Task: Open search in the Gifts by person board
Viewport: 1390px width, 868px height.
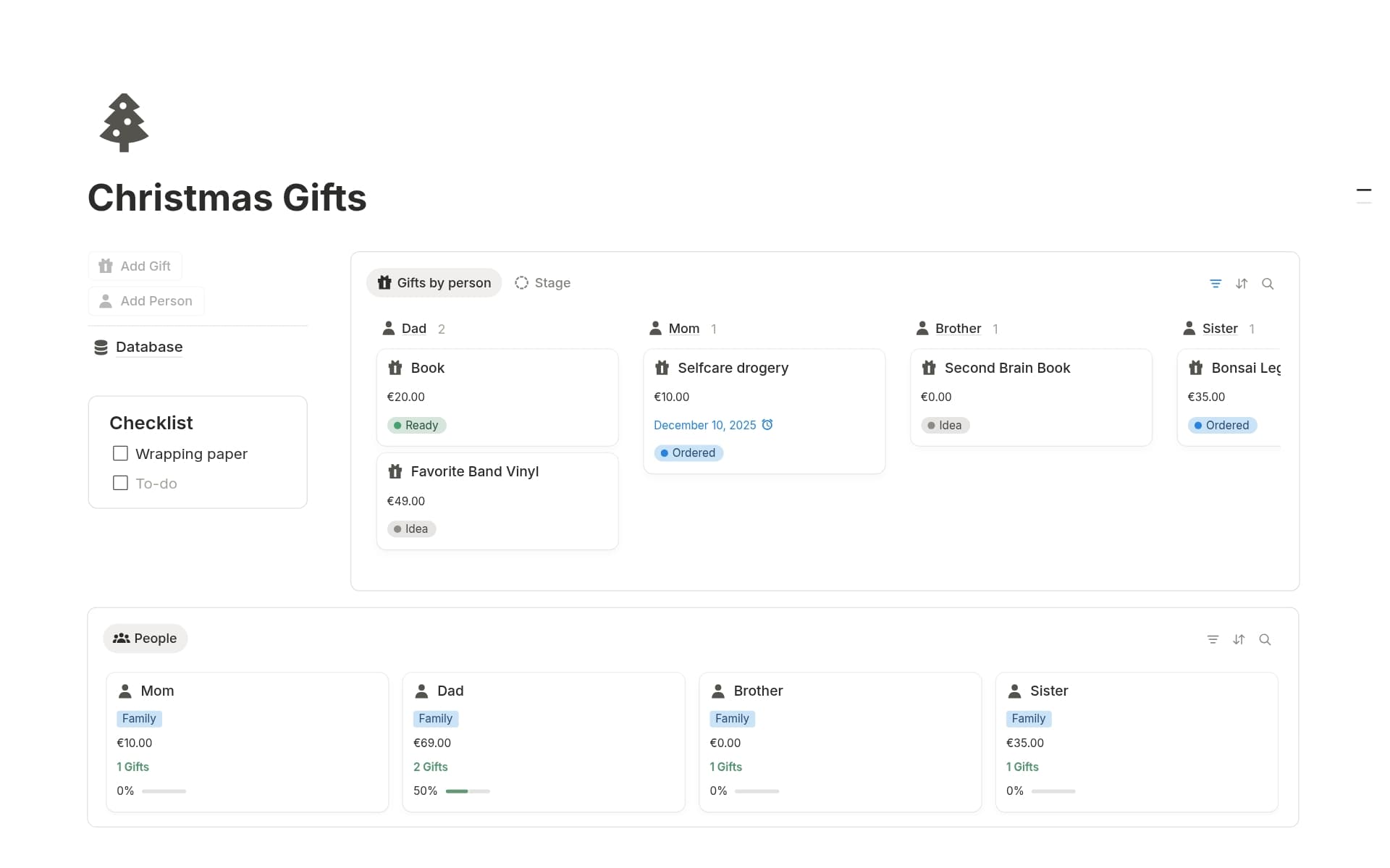Action: pos(1268,283)
